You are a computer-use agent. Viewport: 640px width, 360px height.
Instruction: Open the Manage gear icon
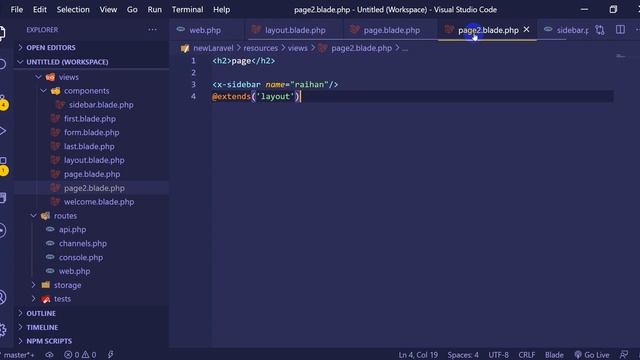point(2,329)
